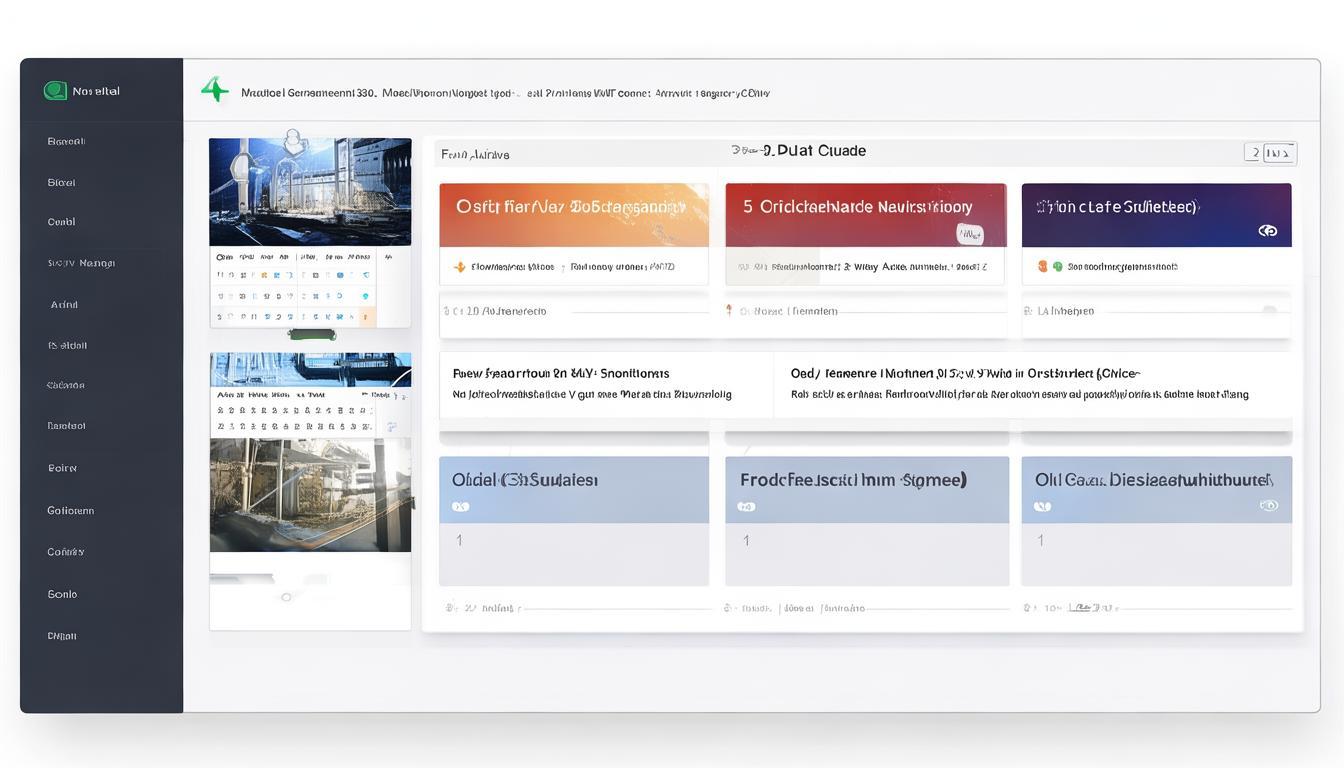
Task: Click the small badge icon on the left blue card
Action: 460,507
